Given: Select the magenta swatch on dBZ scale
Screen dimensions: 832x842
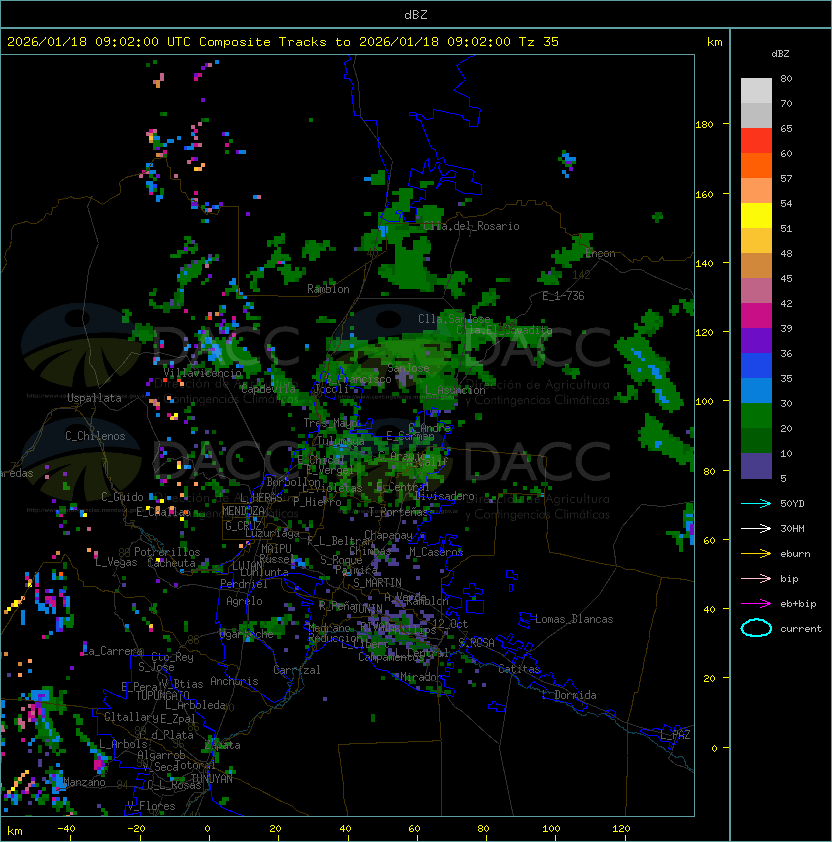Looking at the screenshot, I should (756, 316).
